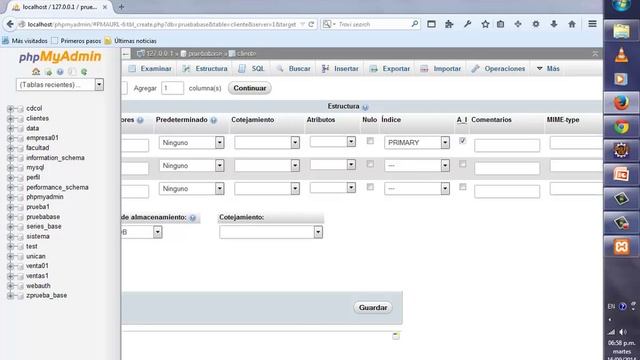Open the query console icon at bottom

coord(396,336)
